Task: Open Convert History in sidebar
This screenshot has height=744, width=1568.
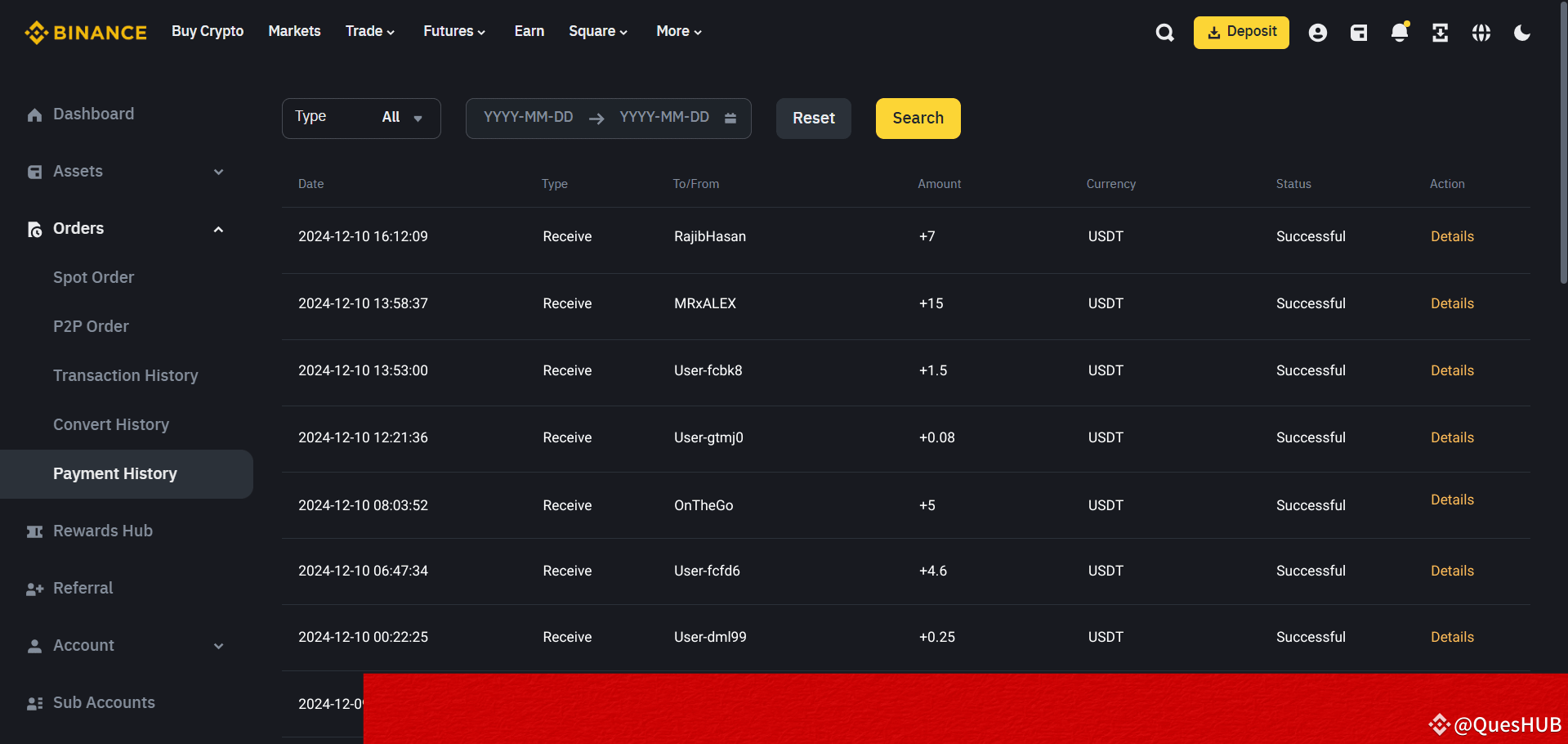Action: [111, 425]
